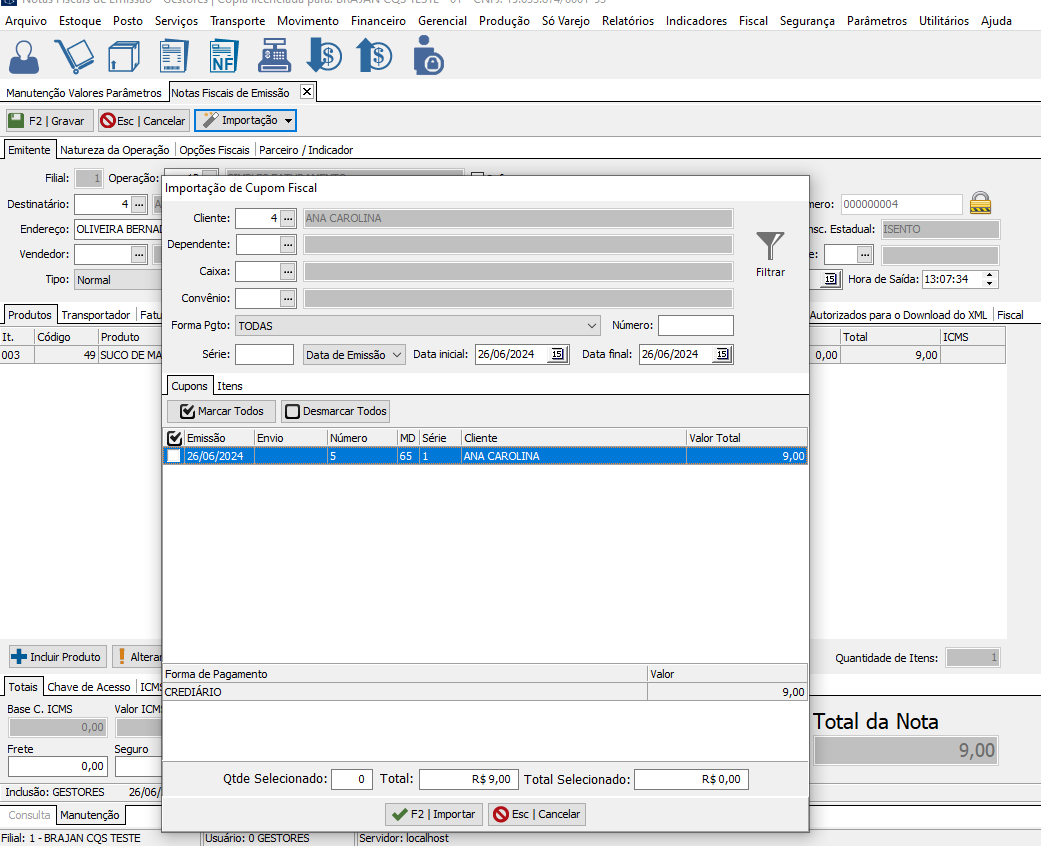Open the Data de Emissão dropdown
This screenshot has width=1041, height=846.
[354, 354]
